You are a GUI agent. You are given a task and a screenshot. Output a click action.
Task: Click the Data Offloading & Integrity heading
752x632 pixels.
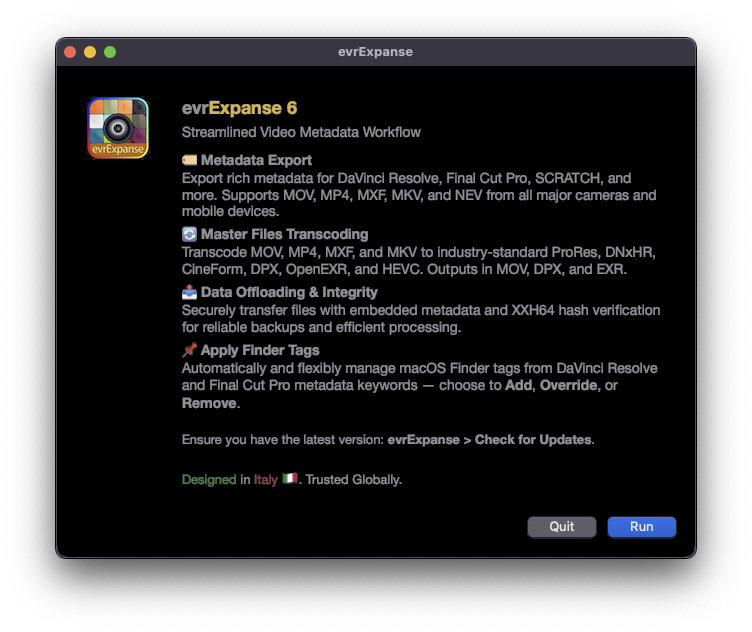pos(289,292)
